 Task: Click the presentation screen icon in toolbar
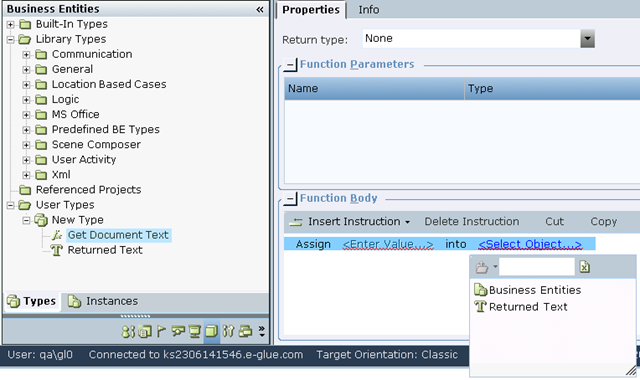pyautogui.click(x=195, y=331)
